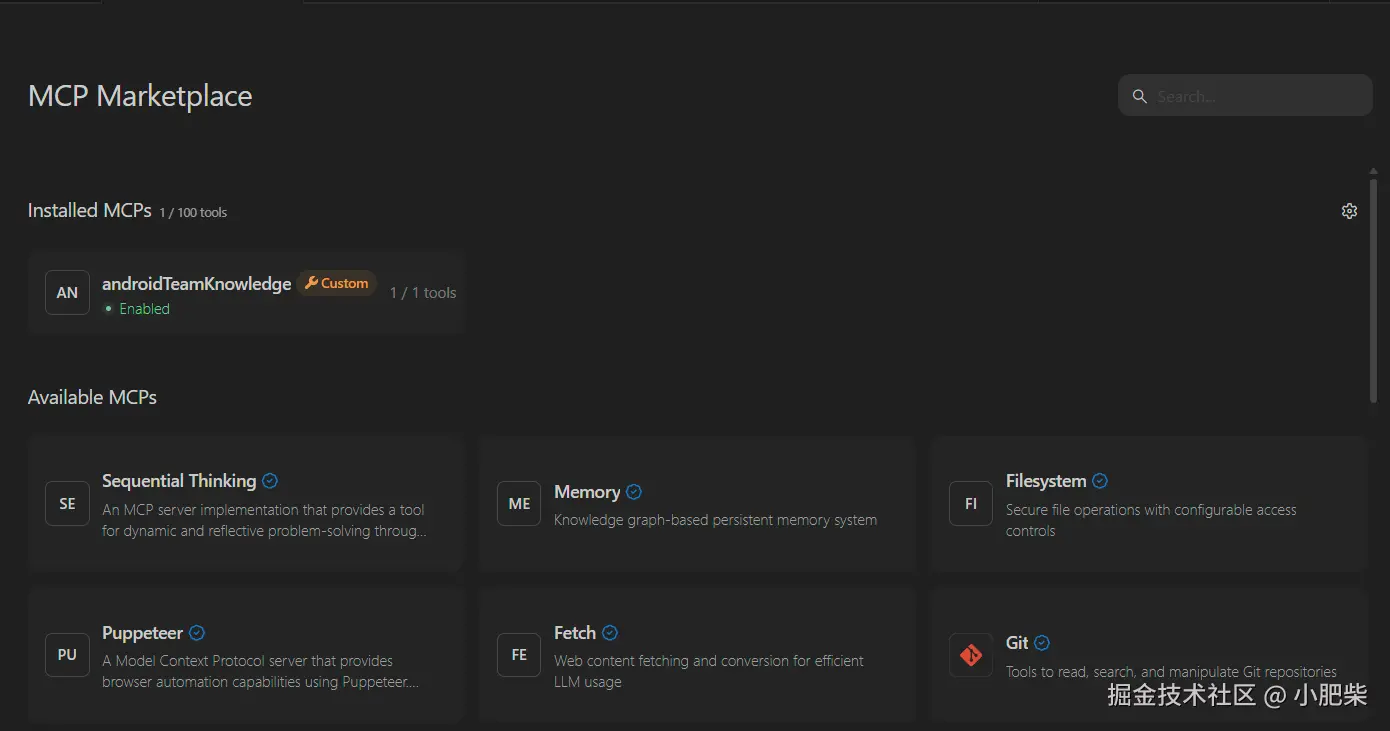The image size is (1390, 731).
Task: Click the ME icon for Memory
Action: [x=519, y=504]
